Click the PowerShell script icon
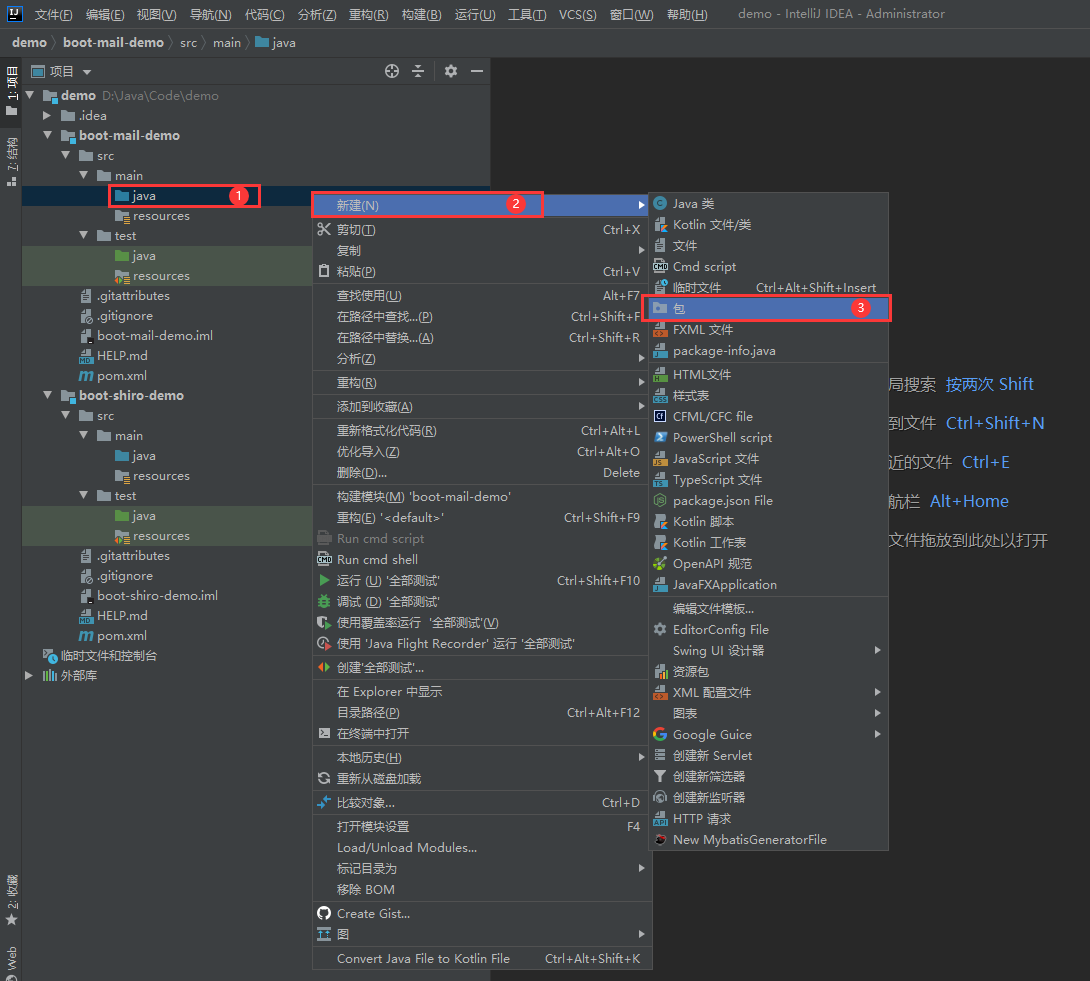1090x981 pixels. pyautogui.click(x=660, y=437)
